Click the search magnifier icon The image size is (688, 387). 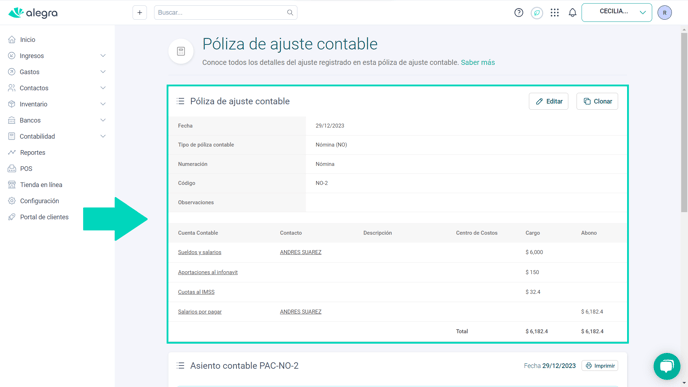tap(290, 13)
